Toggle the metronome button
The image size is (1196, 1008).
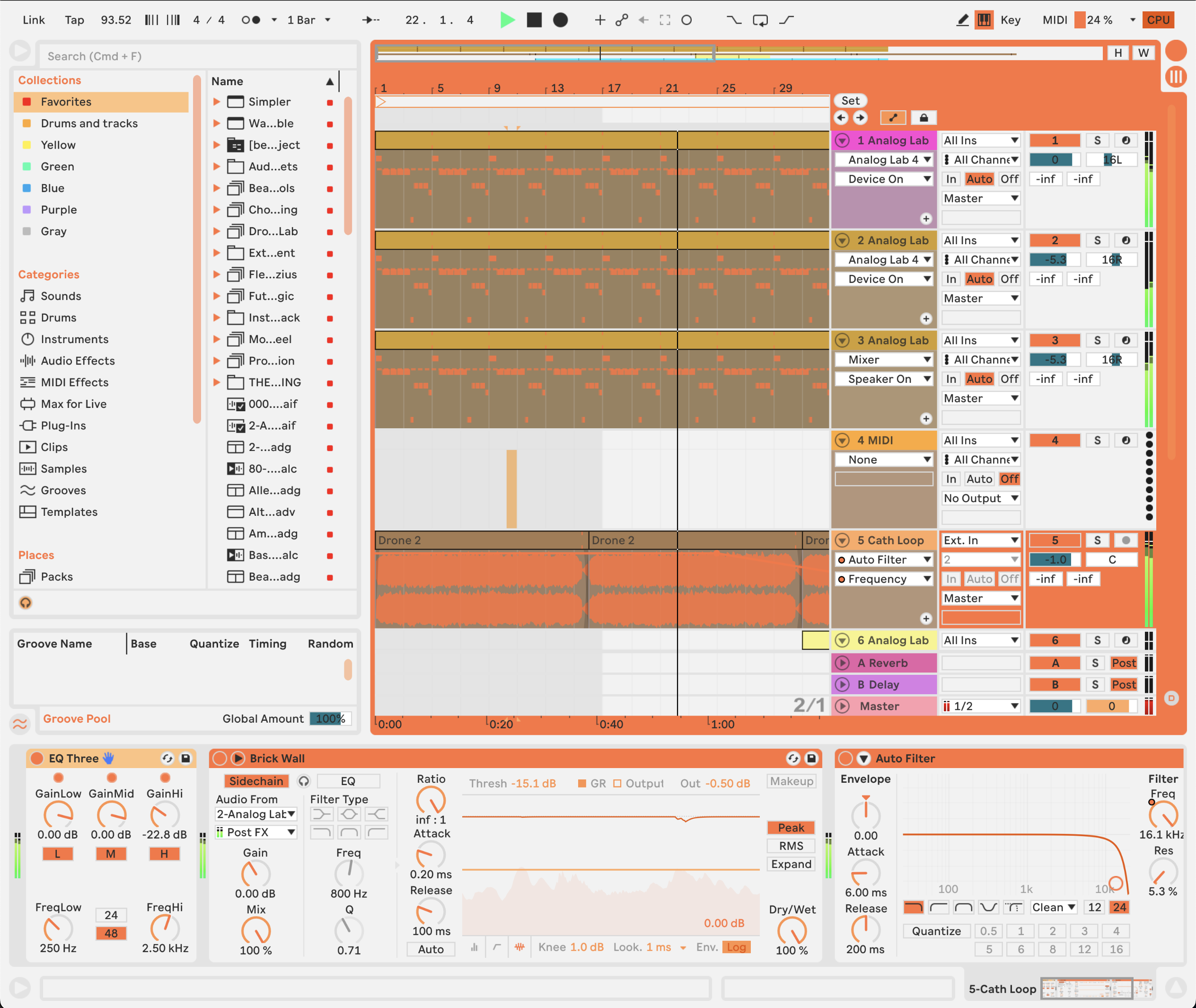point(251,20)
